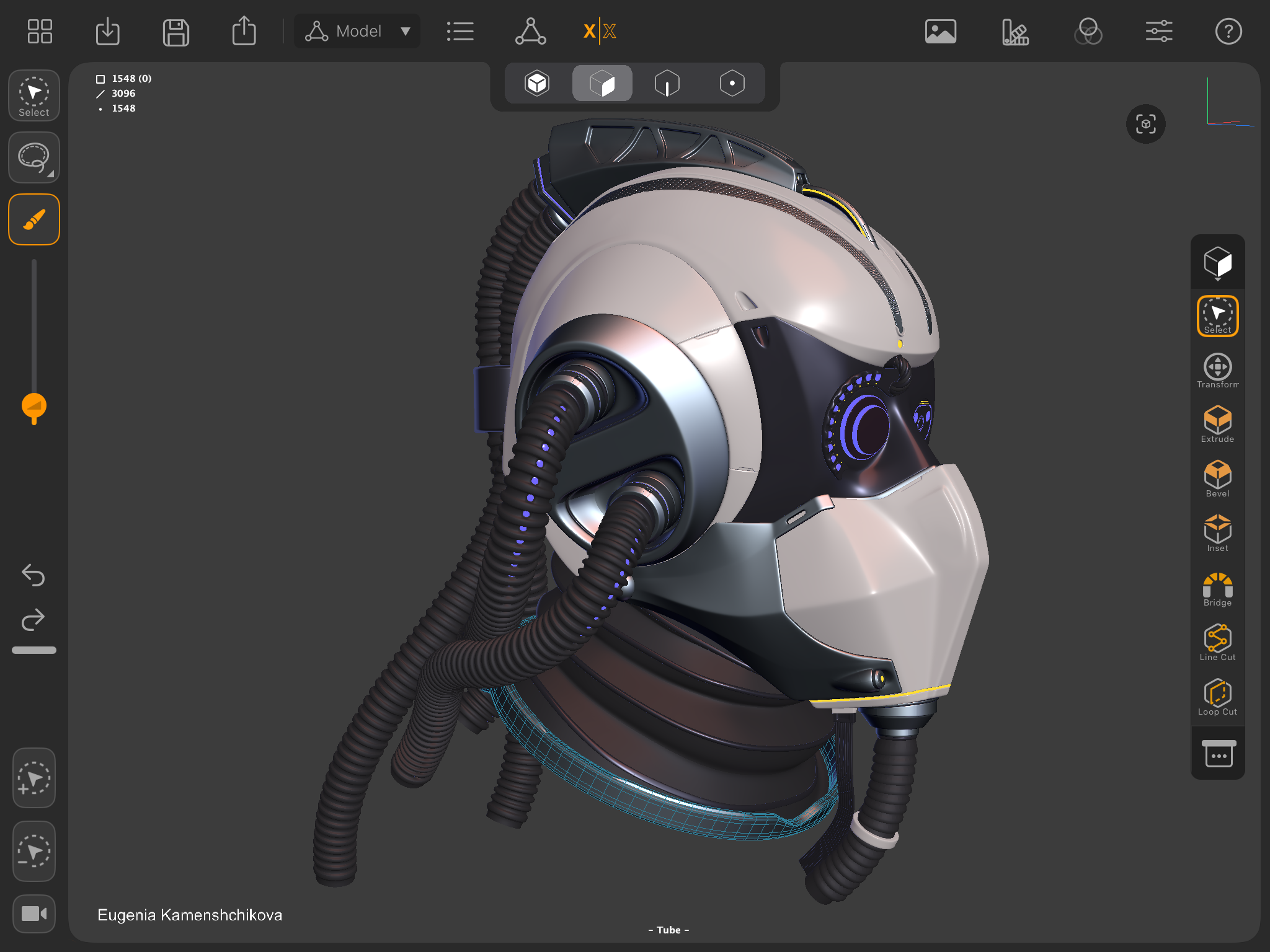Click the gray bar below redo
This screenshot has height=952, width=1270.
pos(34,650)
